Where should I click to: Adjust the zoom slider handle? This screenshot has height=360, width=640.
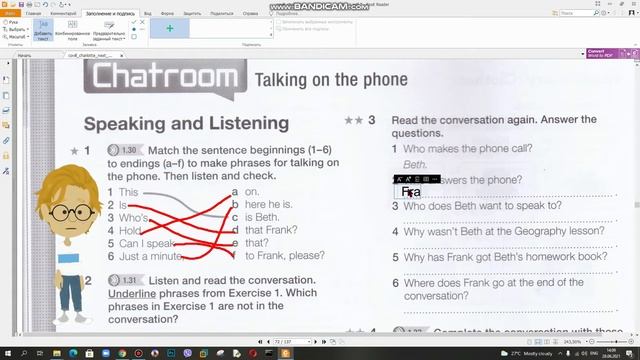click(x=616, y=342)
